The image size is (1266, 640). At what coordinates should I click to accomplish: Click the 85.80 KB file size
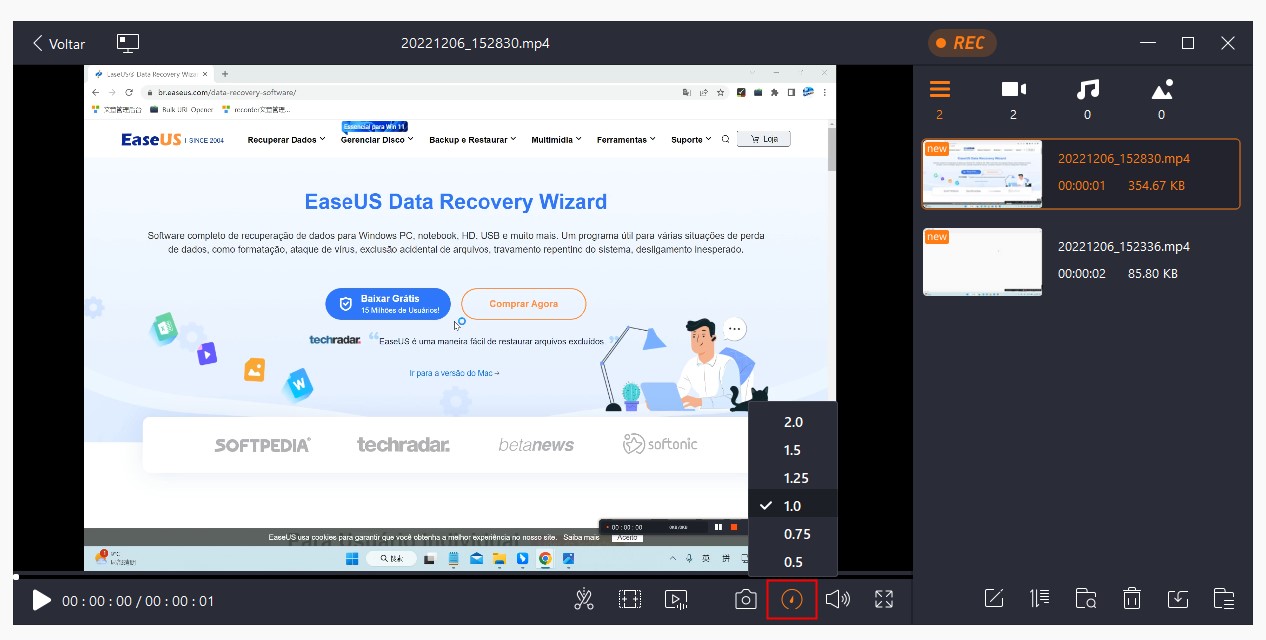(x=1153, y=274)
